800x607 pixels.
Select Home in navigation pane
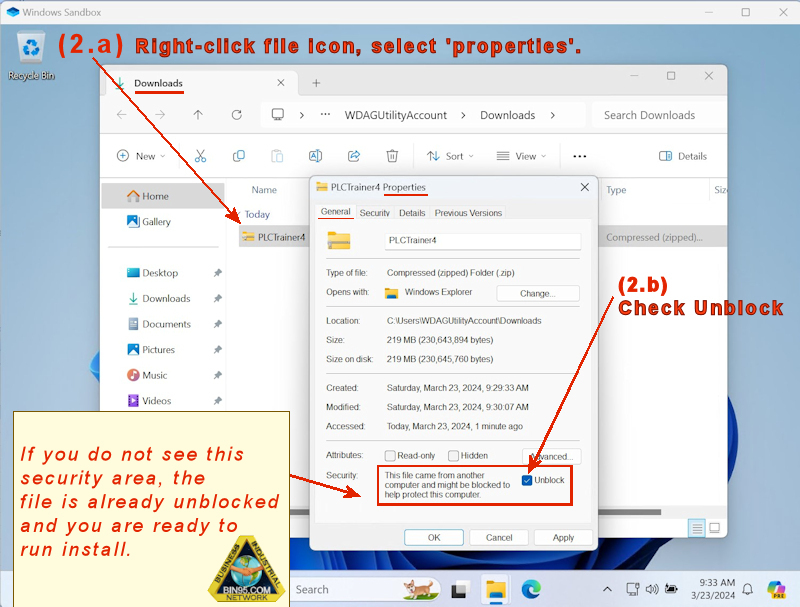(163, 196)
